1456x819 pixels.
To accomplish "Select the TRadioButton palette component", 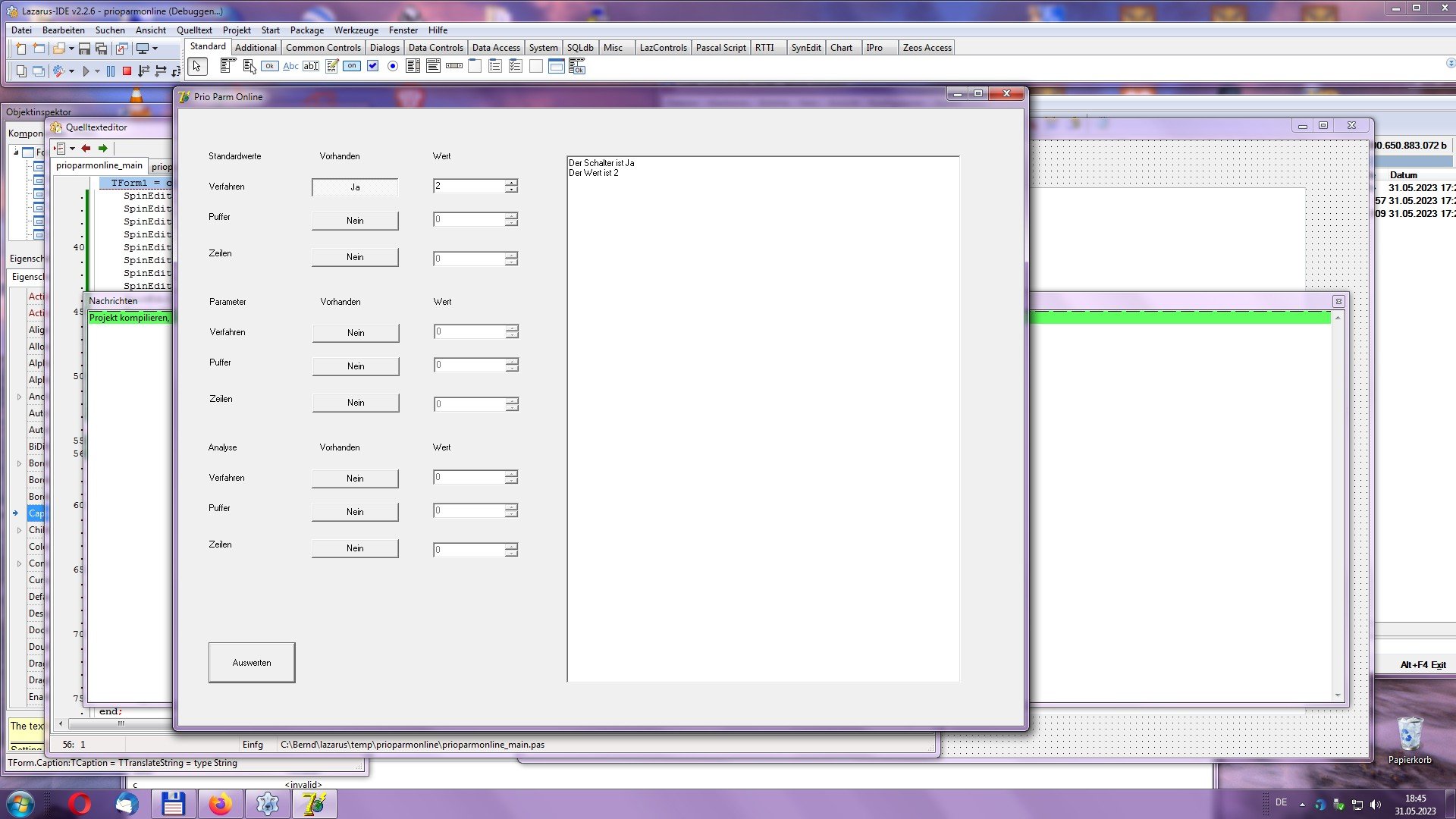I will click(x=393, y=67).
